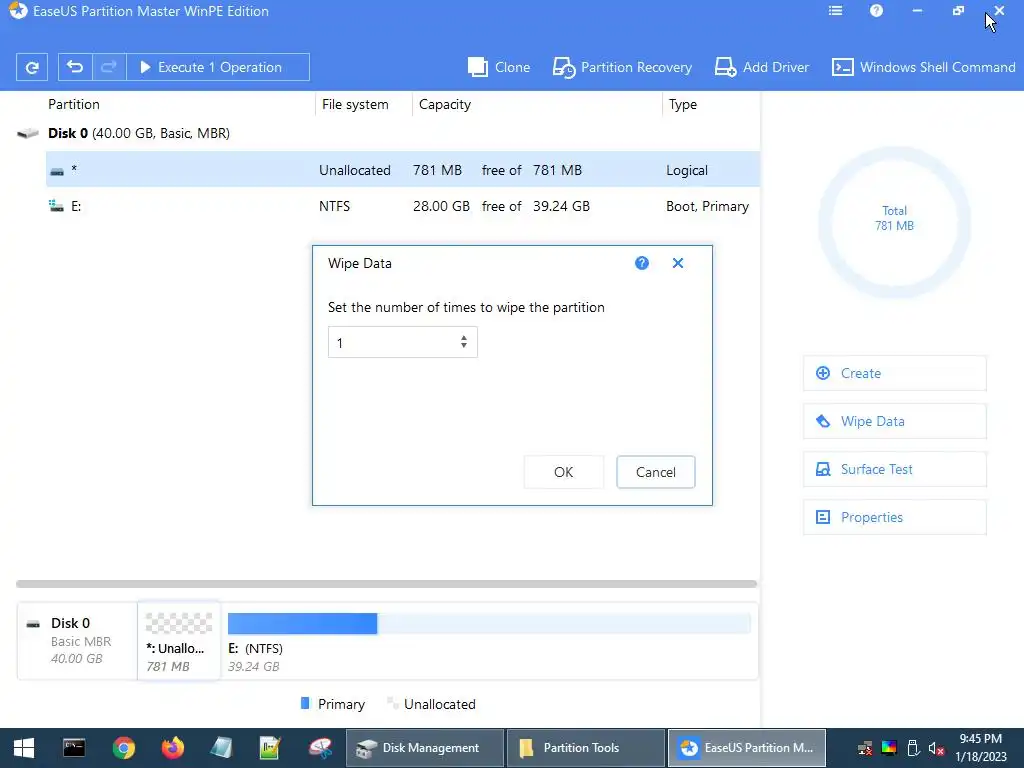Screen dimensions: 1024x768
Task: Start Surface Test from side panel
Action: (x=894, y=470)
